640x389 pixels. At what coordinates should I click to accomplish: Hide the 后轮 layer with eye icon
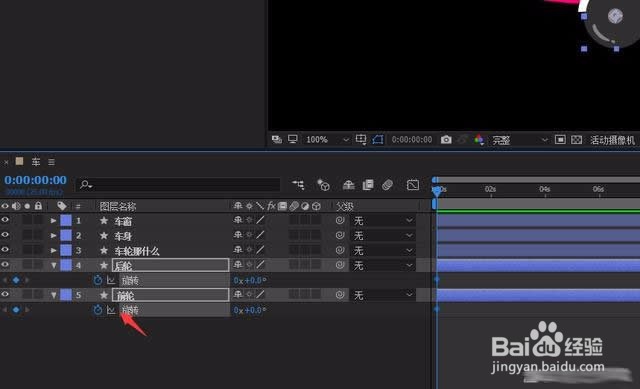5,265
